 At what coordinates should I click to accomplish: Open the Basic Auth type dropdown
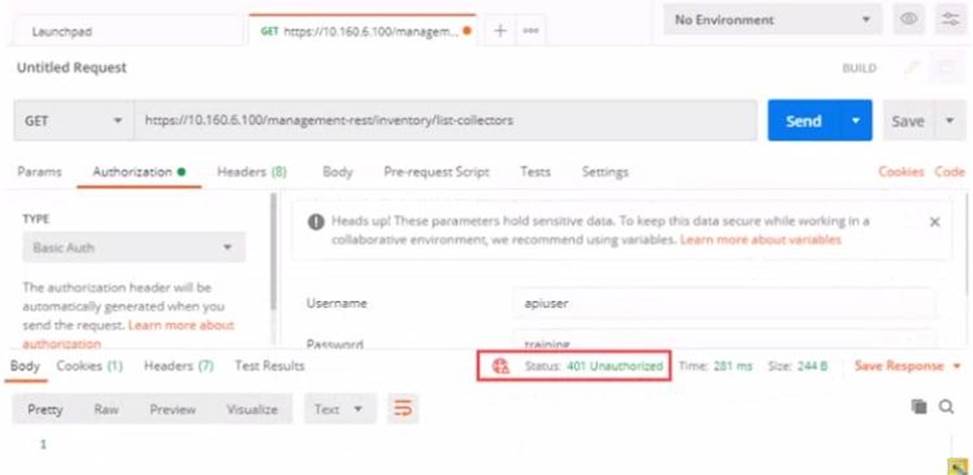point(134,247)
